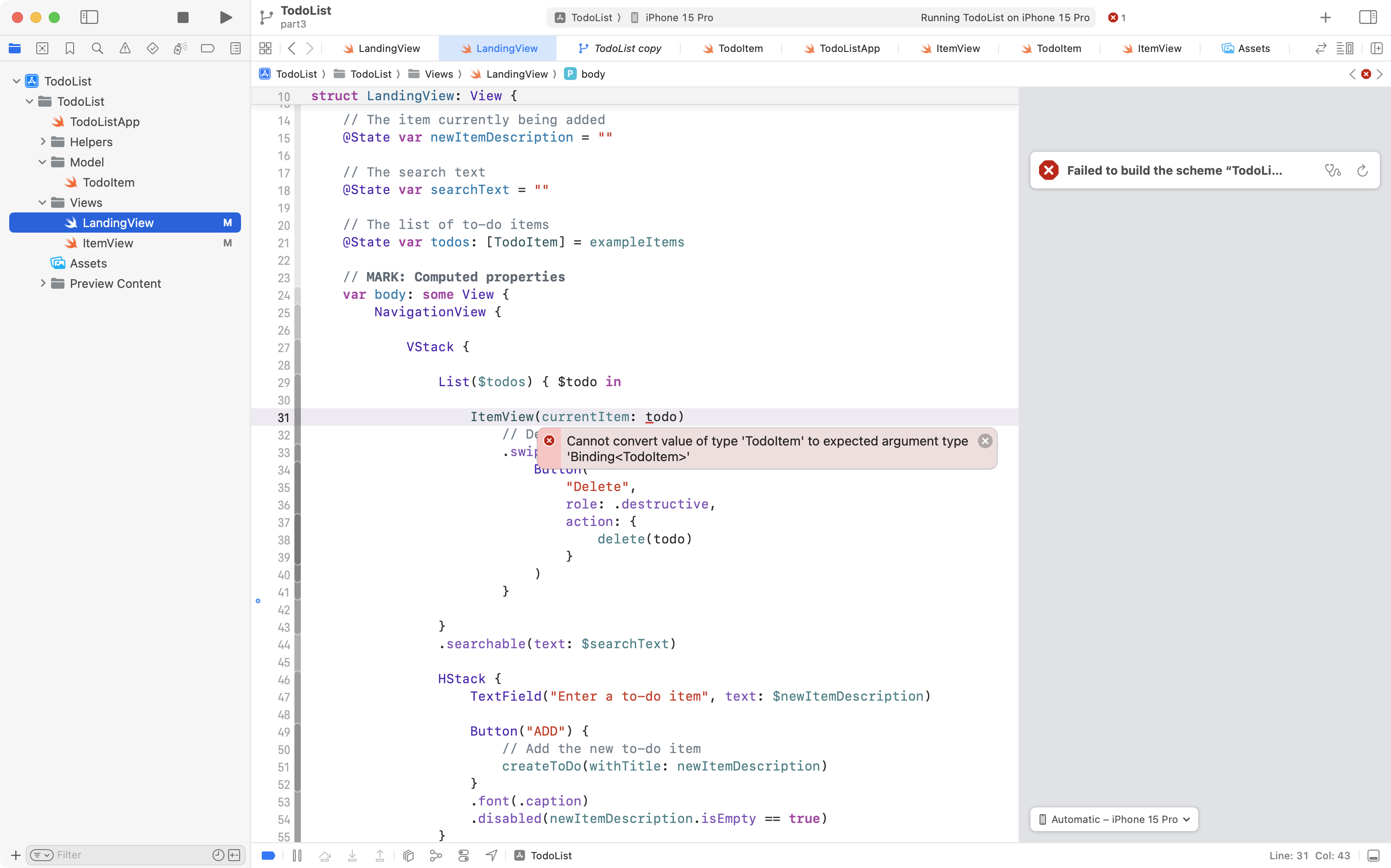Toggle breakpoints activation in debug bar

click(268, 856)
